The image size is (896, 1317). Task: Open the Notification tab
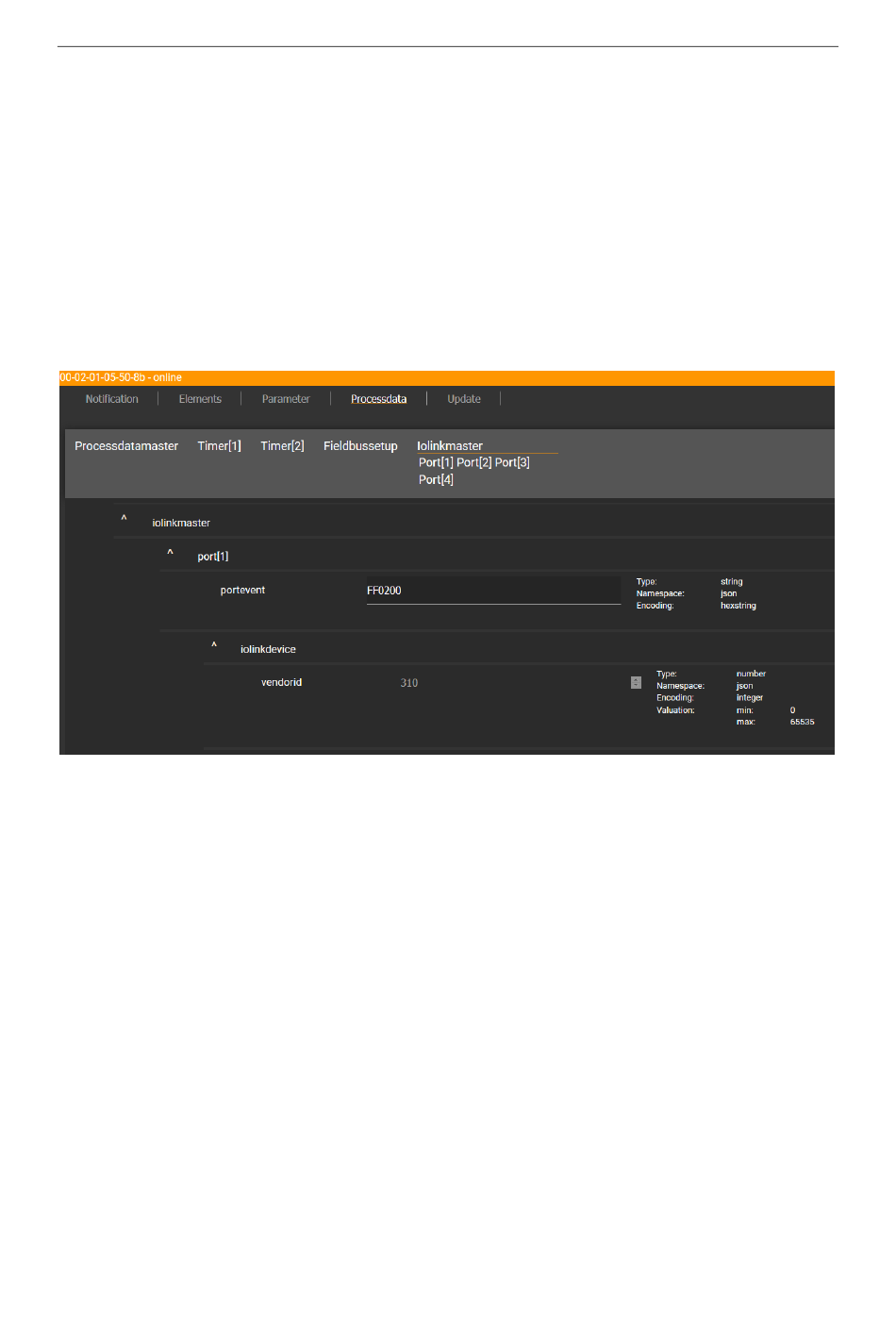pyautogui.click(x=111, y=399)
